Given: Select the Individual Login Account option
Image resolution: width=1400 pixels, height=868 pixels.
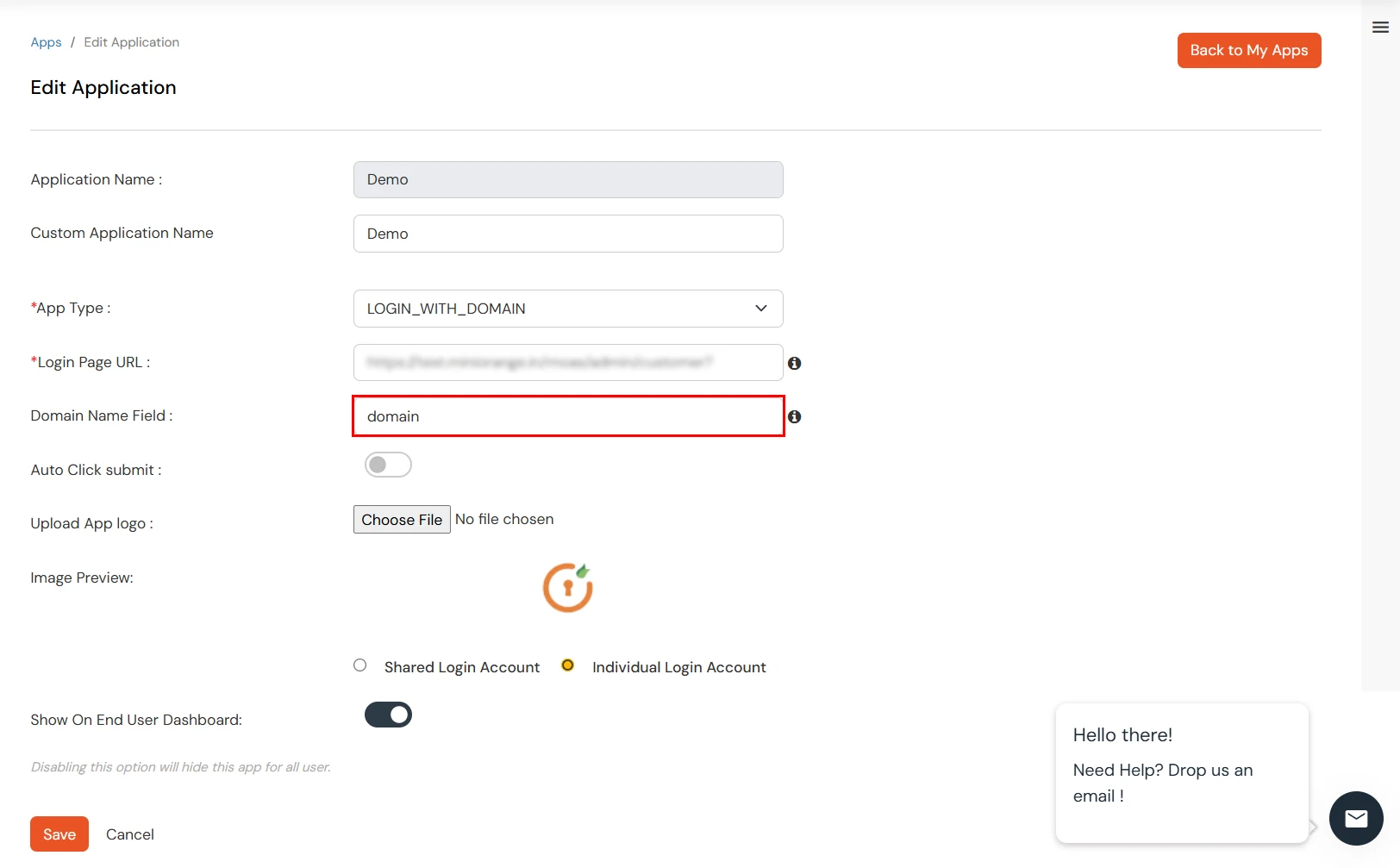Looking at the screenshot, I should (x=567, y=665).
